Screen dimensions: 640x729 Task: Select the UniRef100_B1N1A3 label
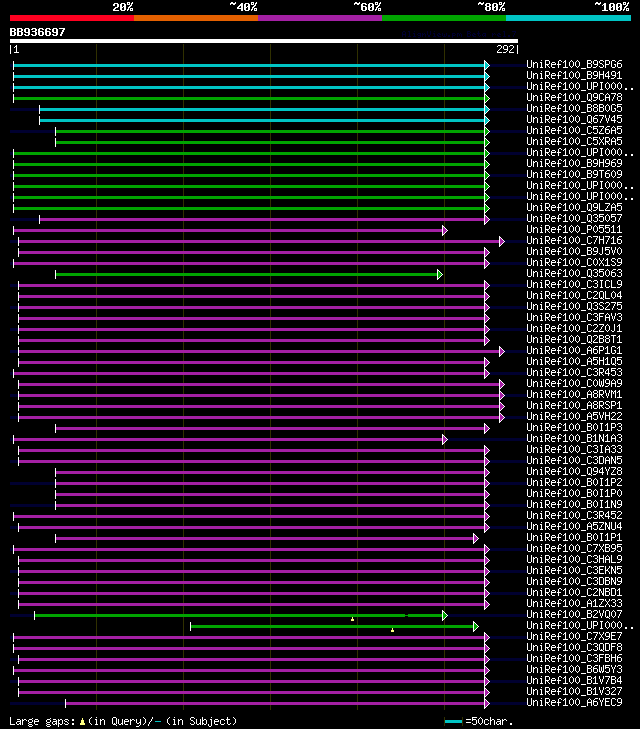click(574, 438)
